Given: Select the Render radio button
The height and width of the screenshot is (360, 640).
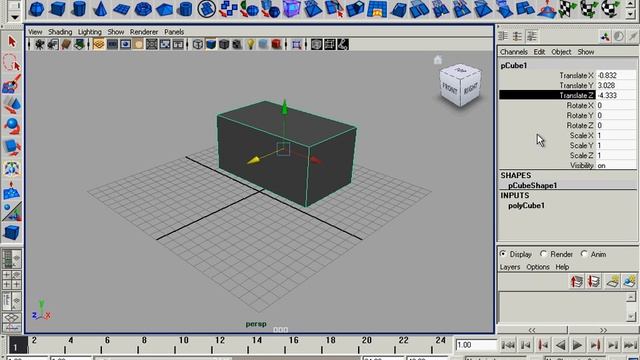Looking at the screenshot, I should pos(543,254).
